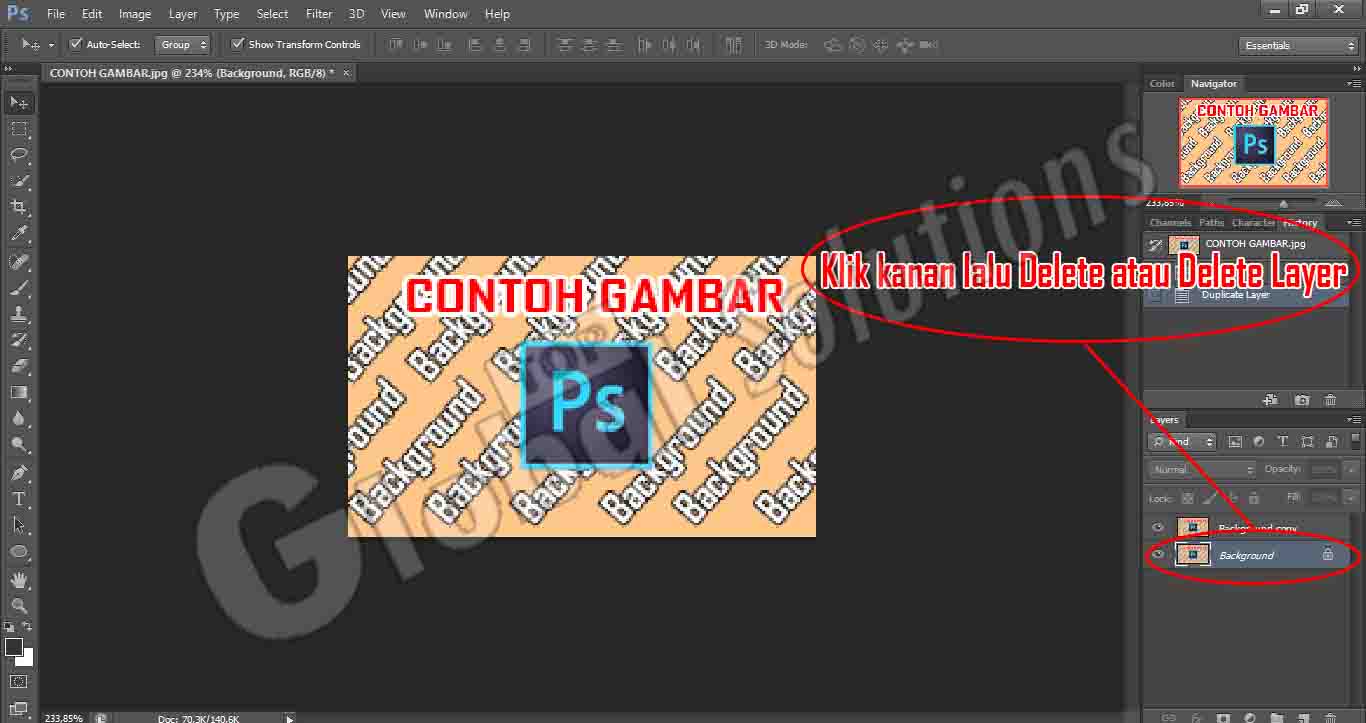
Task: Hide the Background layer eye icon
Action: click(x=1158, y=555)
